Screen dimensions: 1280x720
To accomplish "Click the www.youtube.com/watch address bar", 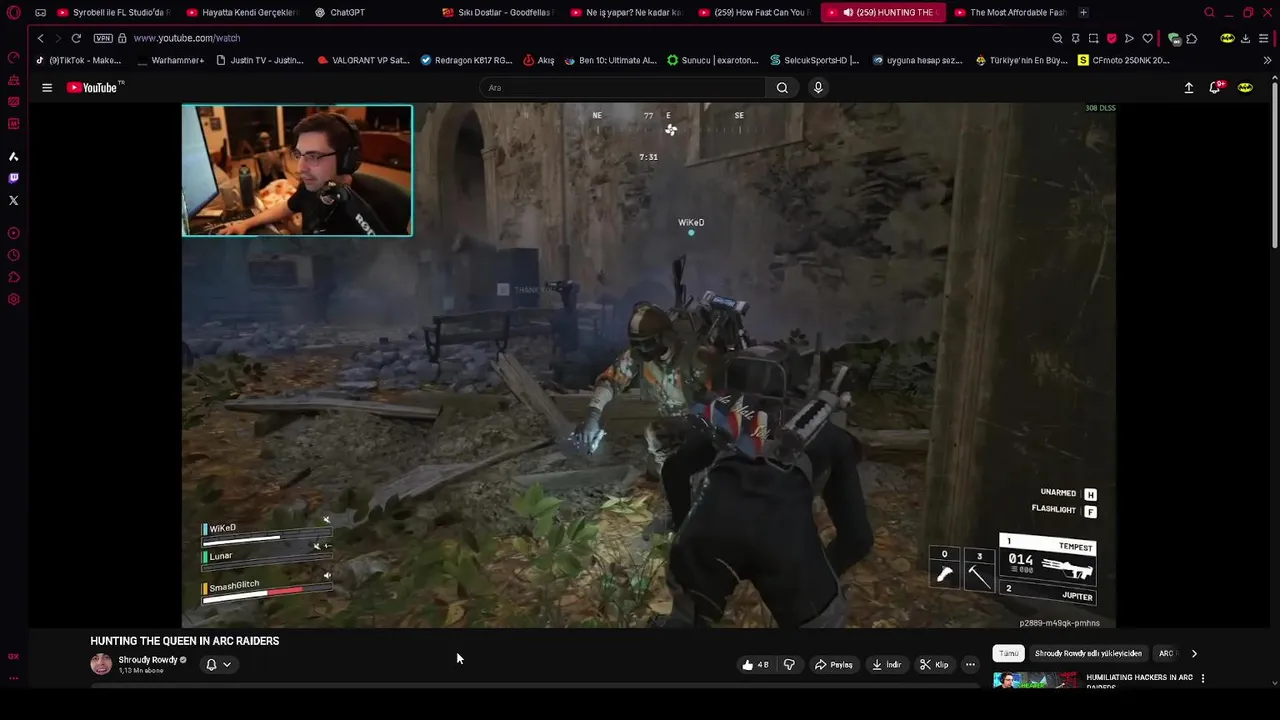I will 186,38.
